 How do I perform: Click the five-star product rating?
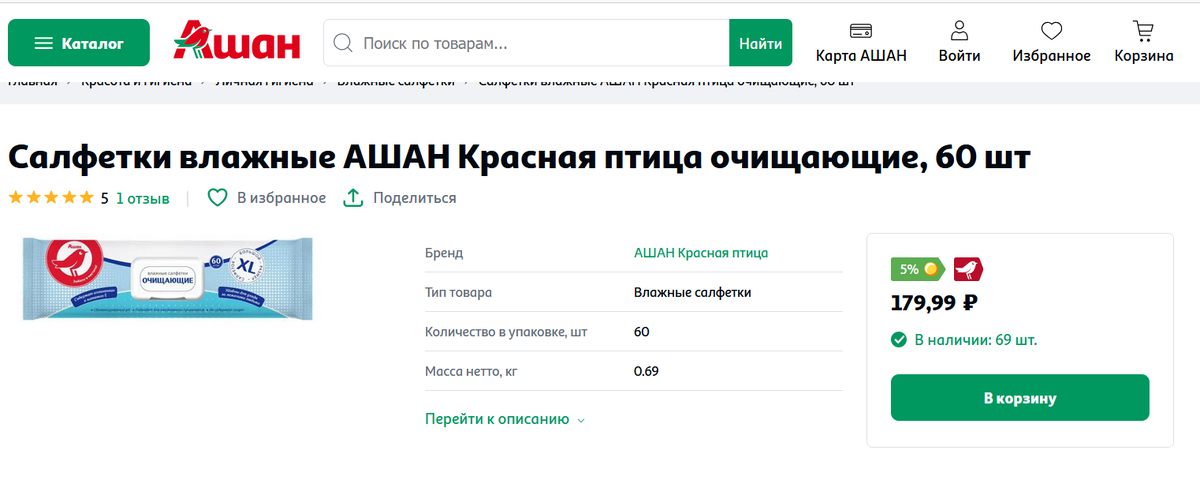(51, 198)
